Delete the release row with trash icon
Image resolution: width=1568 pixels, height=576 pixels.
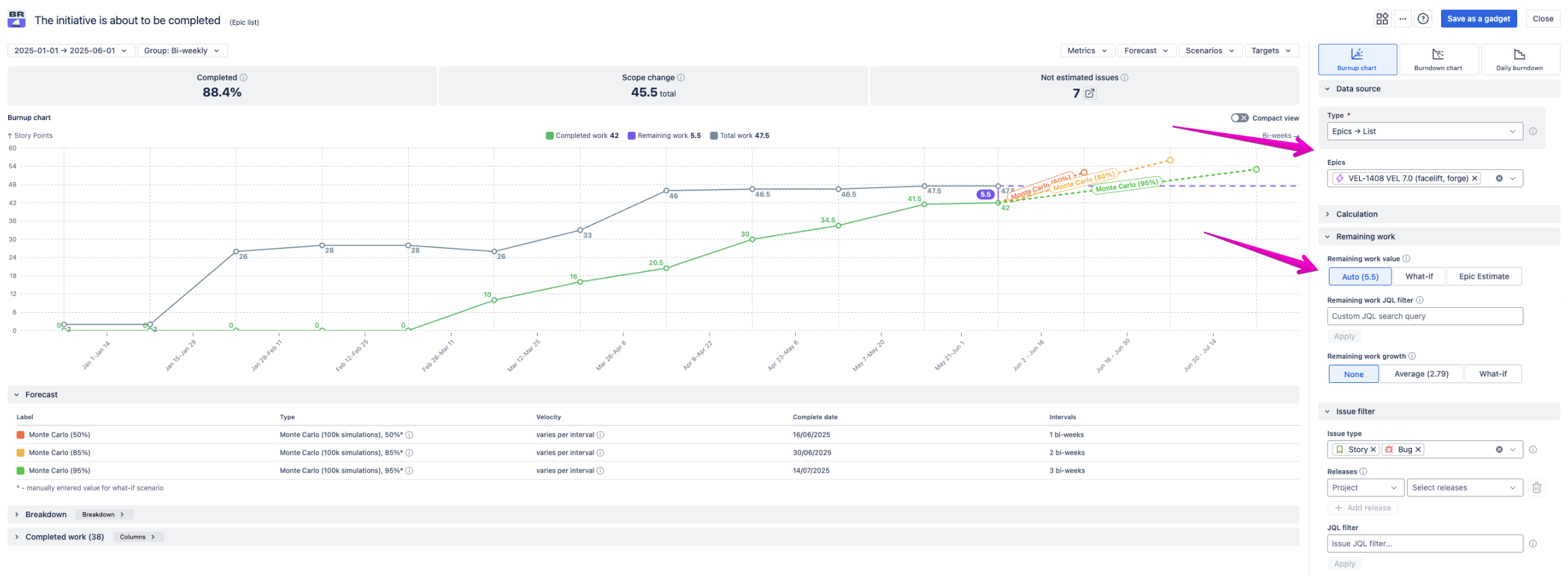click(x=1536, y=488)
